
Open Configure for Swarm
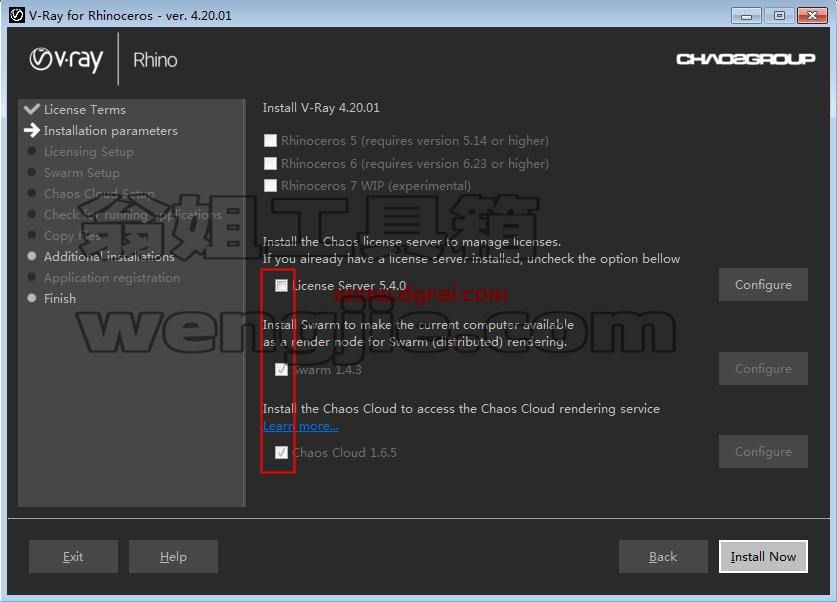pos(763,368)
